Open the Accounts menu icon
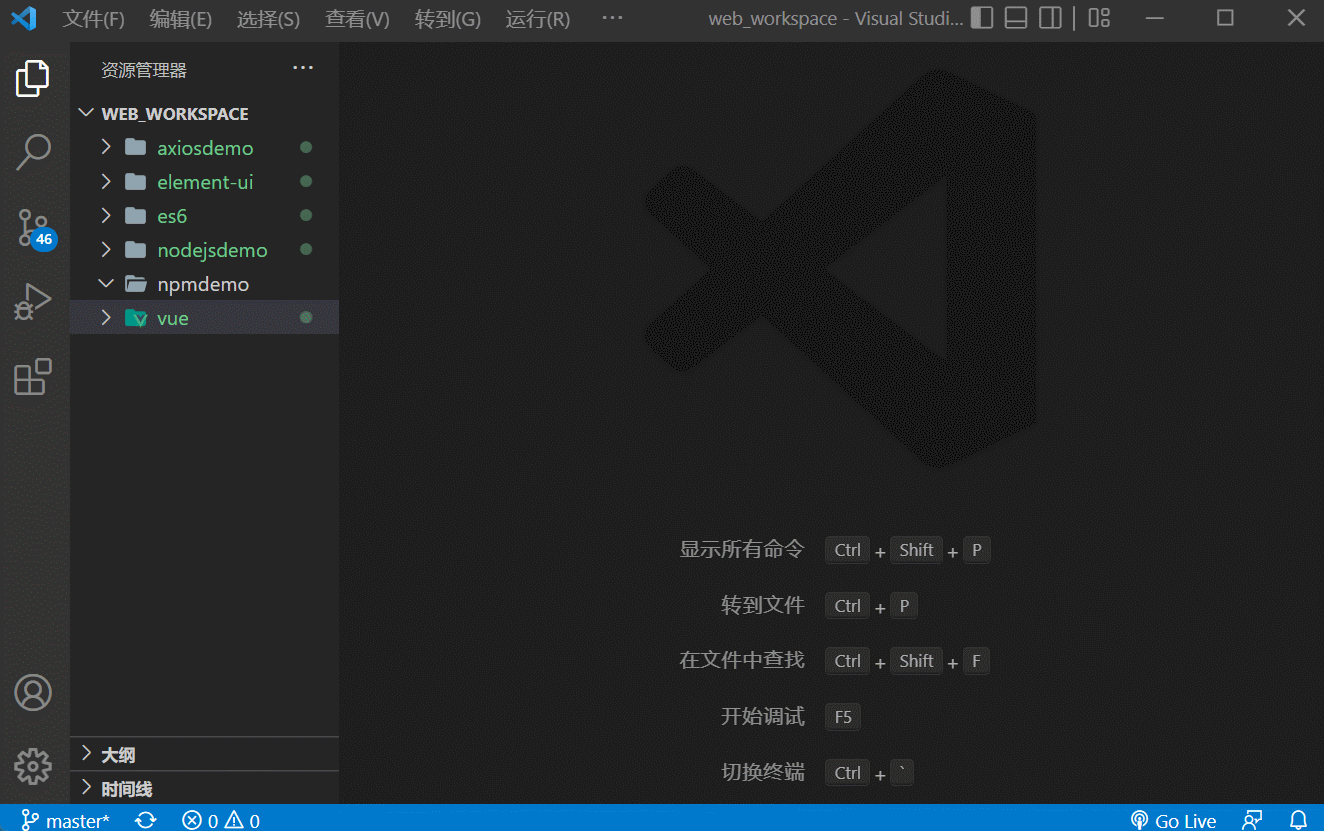 point(33,692)
